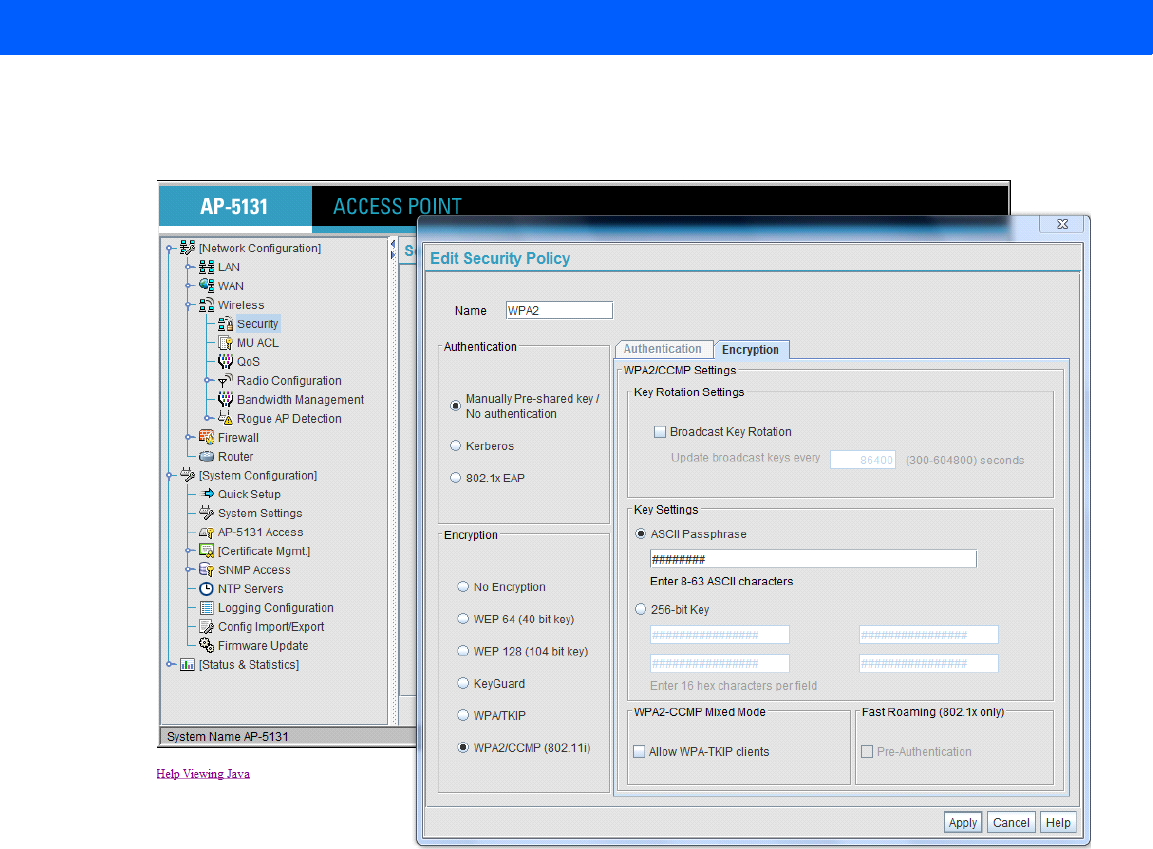The height and width of the screenshot is (849, 1153).
Task: Select No Encryption option
Action: [463, 587]
